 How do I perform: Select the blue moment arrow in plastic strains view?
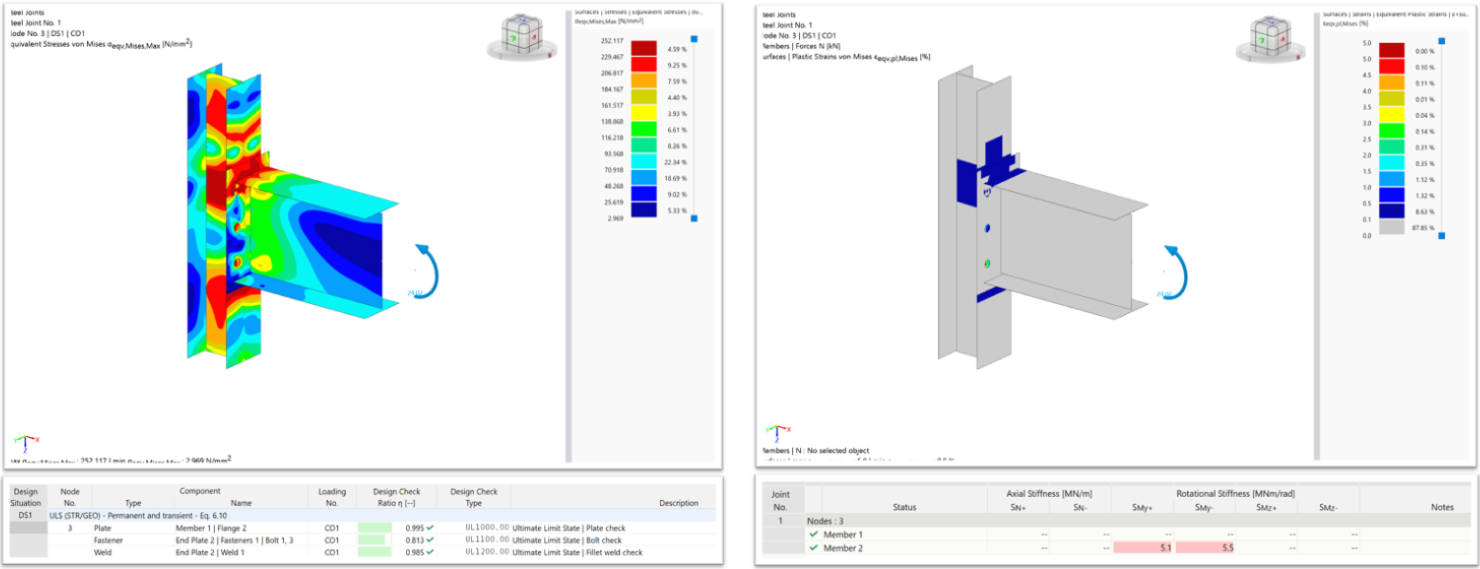click(x=1176, y=270)
